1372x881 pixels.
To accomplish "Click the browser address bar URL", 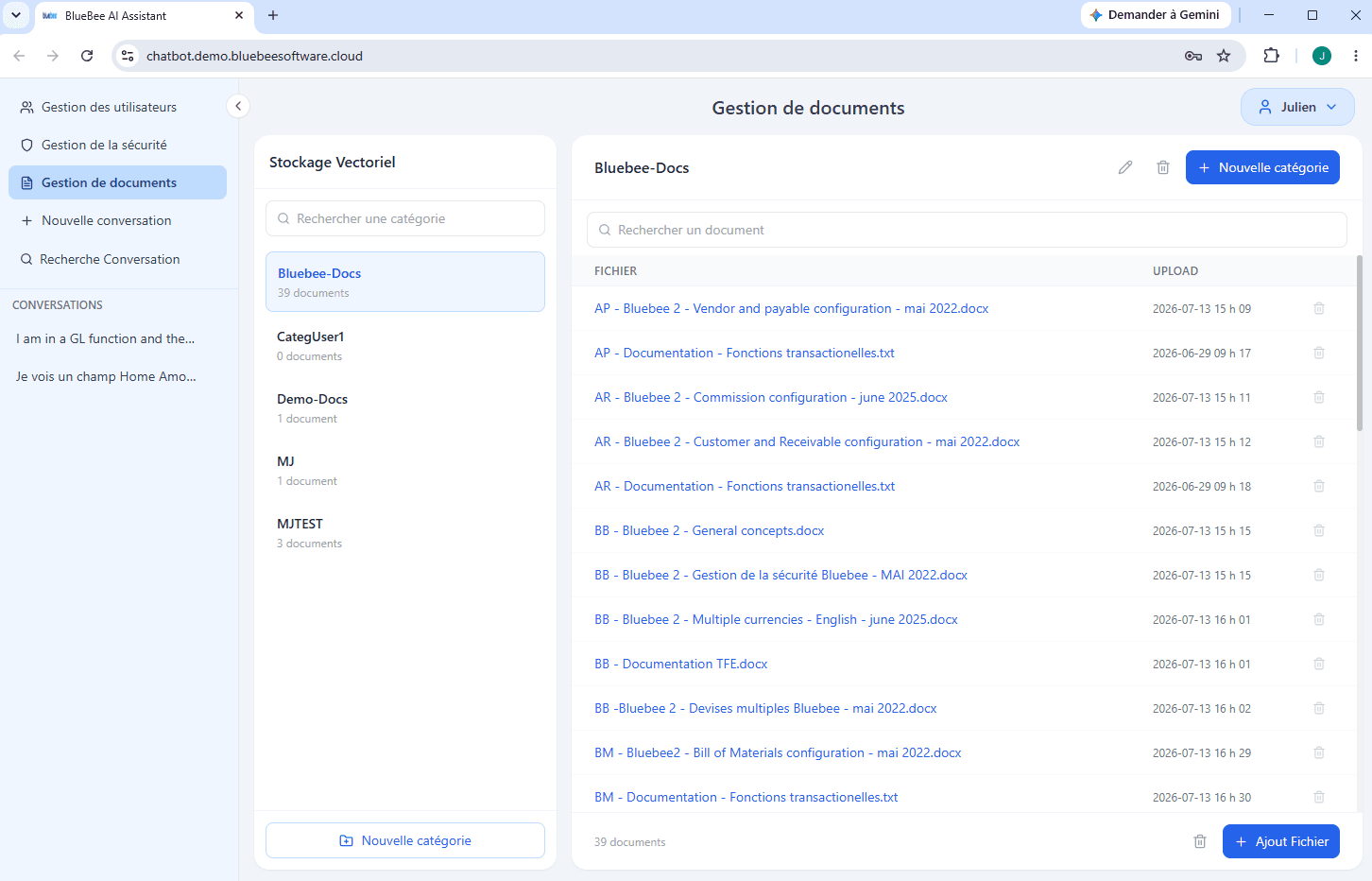I will 254,56.
